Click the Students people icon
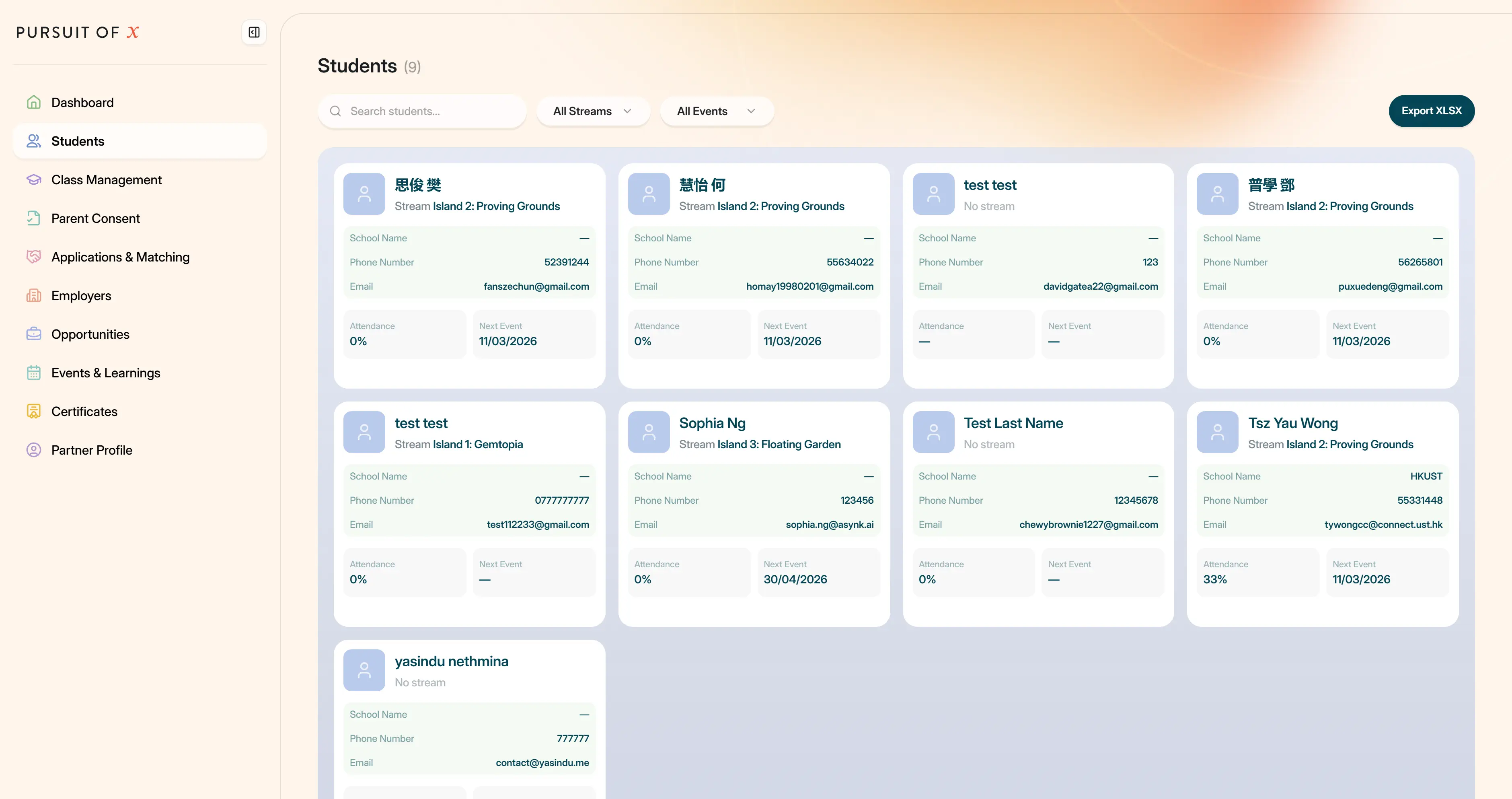This screenshot has height=799, width=1512. click(x=34, y=141)
